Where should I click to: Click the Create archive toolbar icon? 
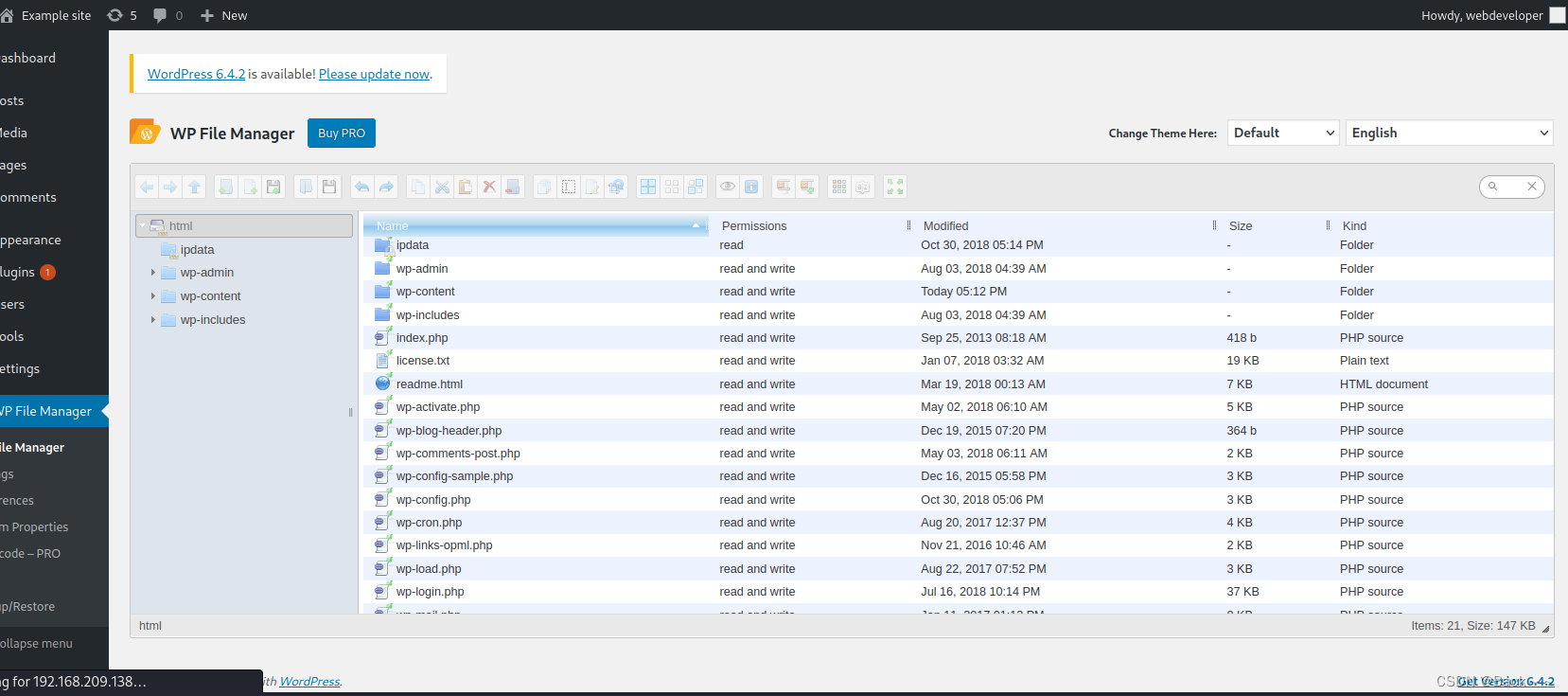tap(807, 187)
